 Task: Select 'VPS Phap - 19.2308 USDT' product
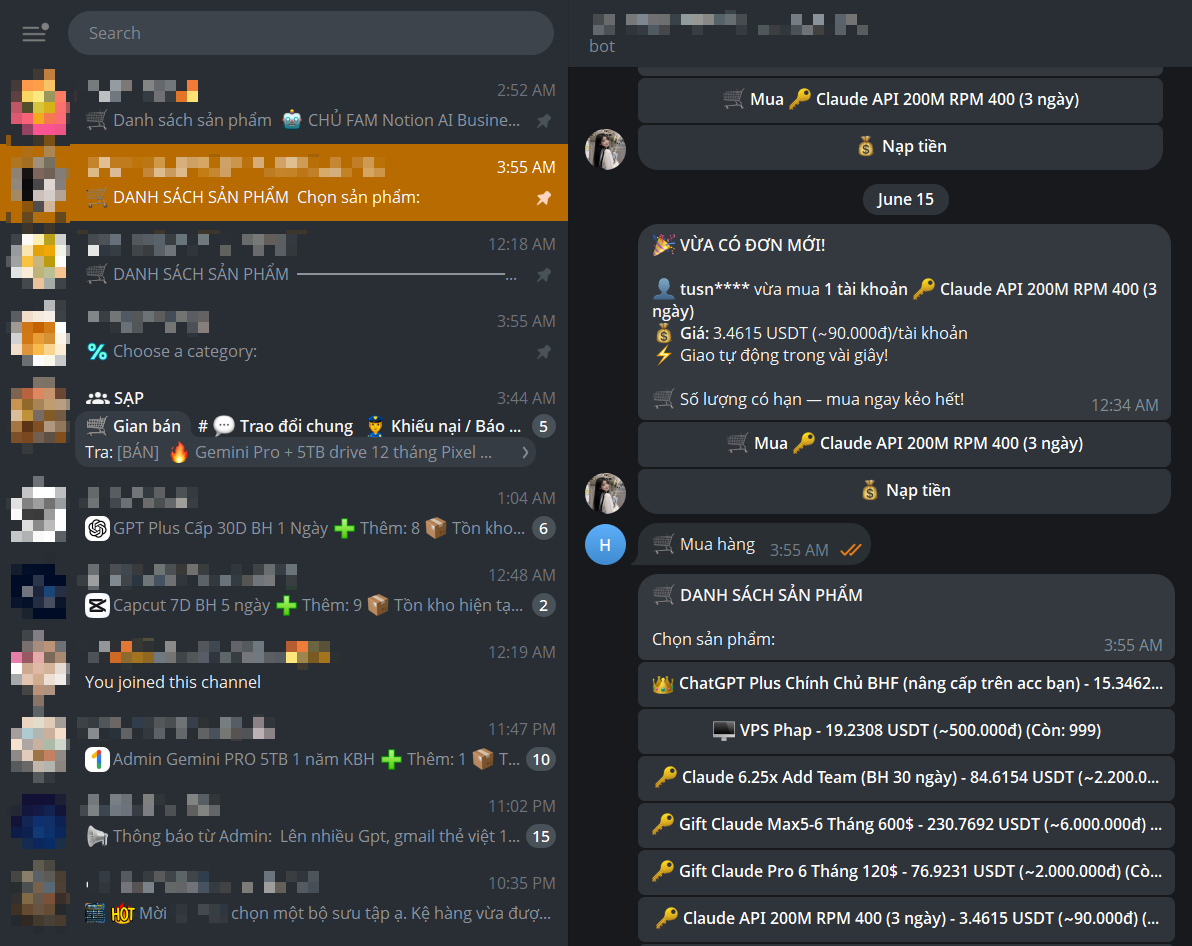click(906, 731)
